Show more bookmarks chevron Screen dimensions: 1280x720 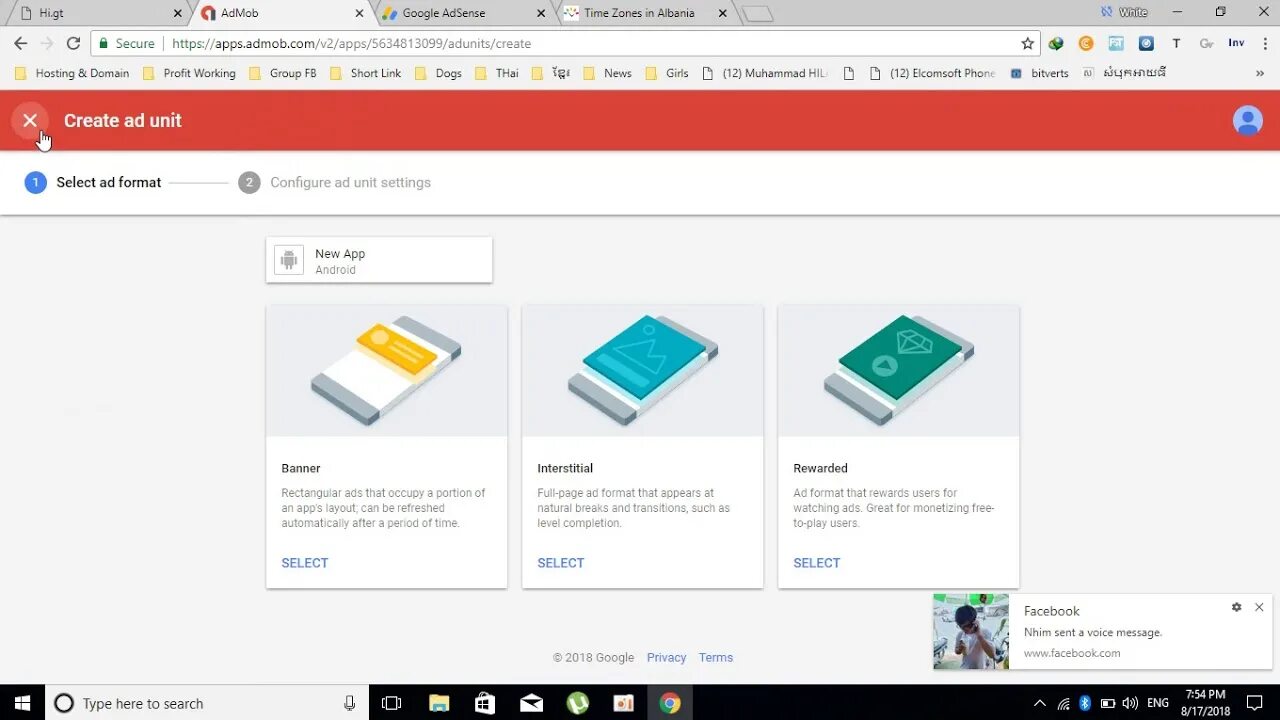click(1259, 73)
